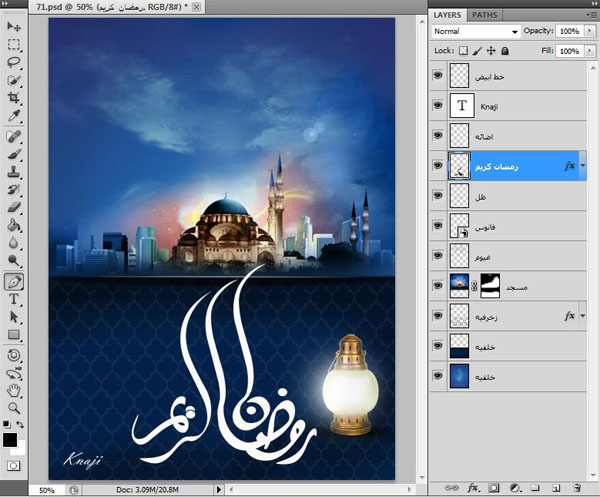Select the Hand tool

click(x=14, y=390)
